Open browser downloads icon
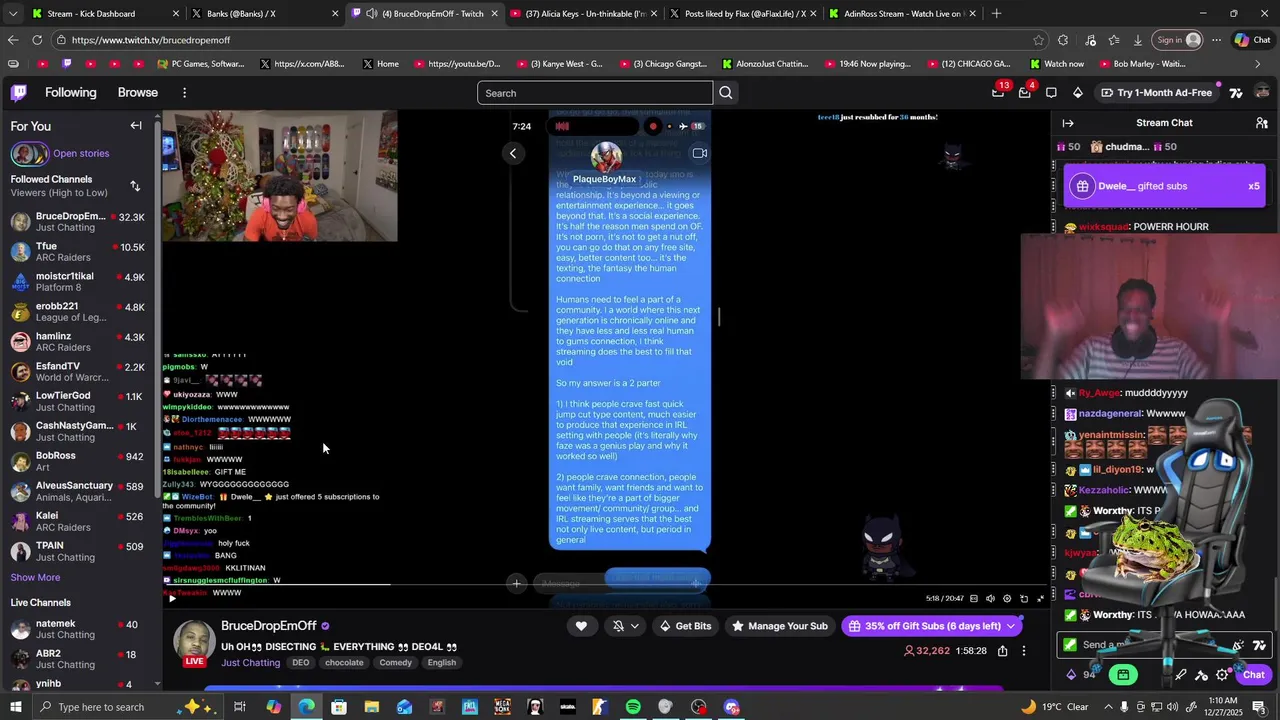Image resolution: width=1280 pixels, height=720 pixels. 1138,40
